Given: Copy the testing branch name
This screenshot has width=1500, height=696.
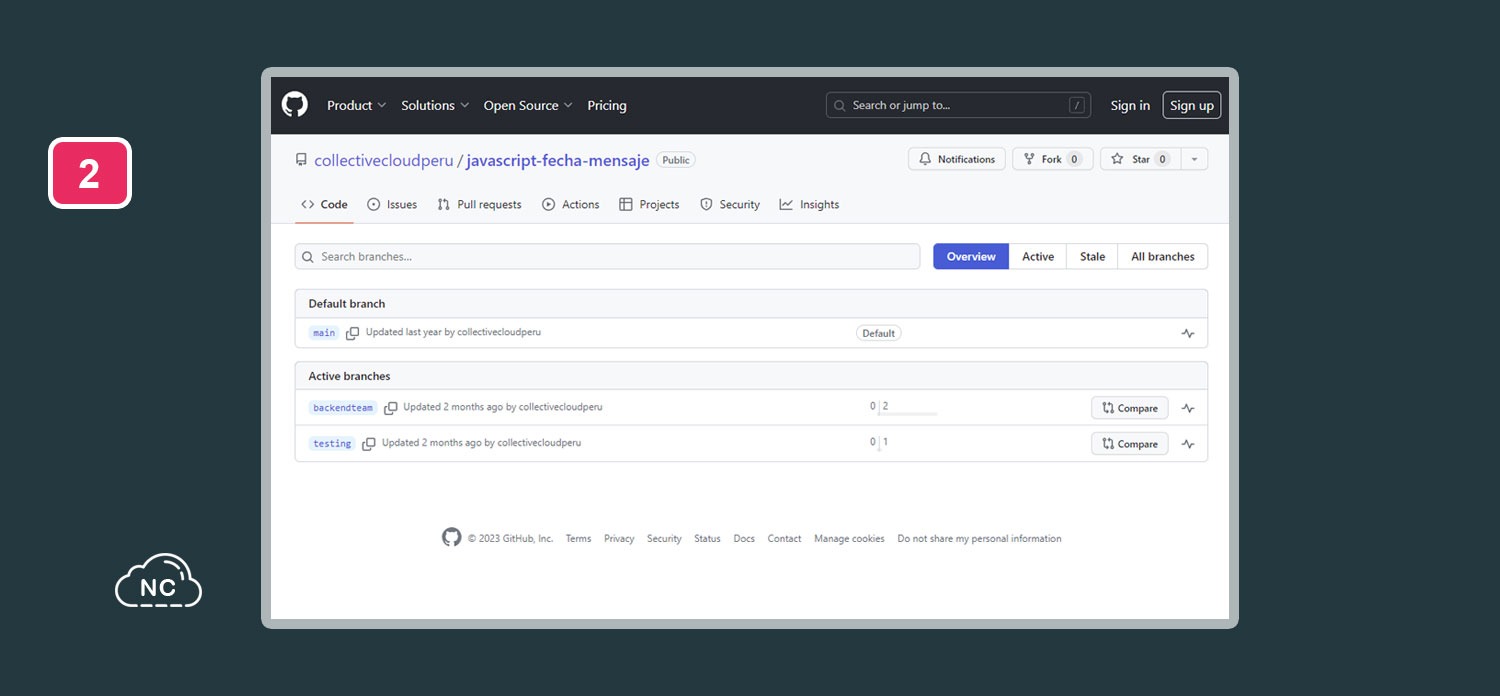Looking at the screenshot, I should click(369, 444).
